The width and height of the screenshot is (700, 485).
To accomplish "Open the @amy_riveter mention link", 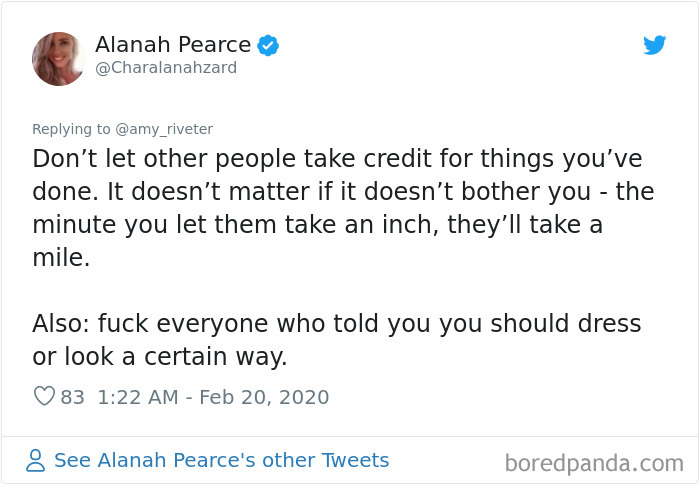I will [164, 129].
